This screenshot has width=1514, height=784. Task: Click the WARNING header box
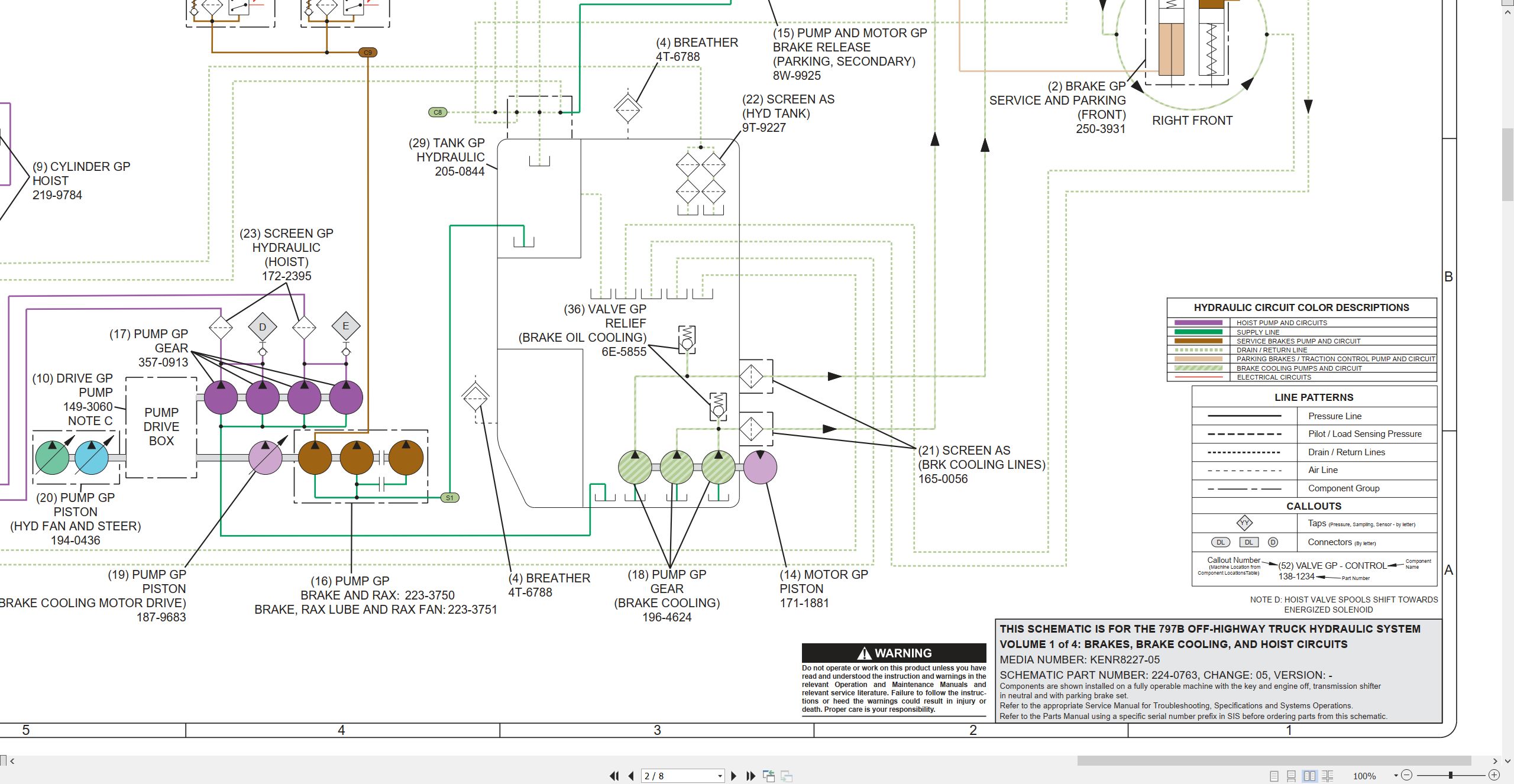(894, 653)
